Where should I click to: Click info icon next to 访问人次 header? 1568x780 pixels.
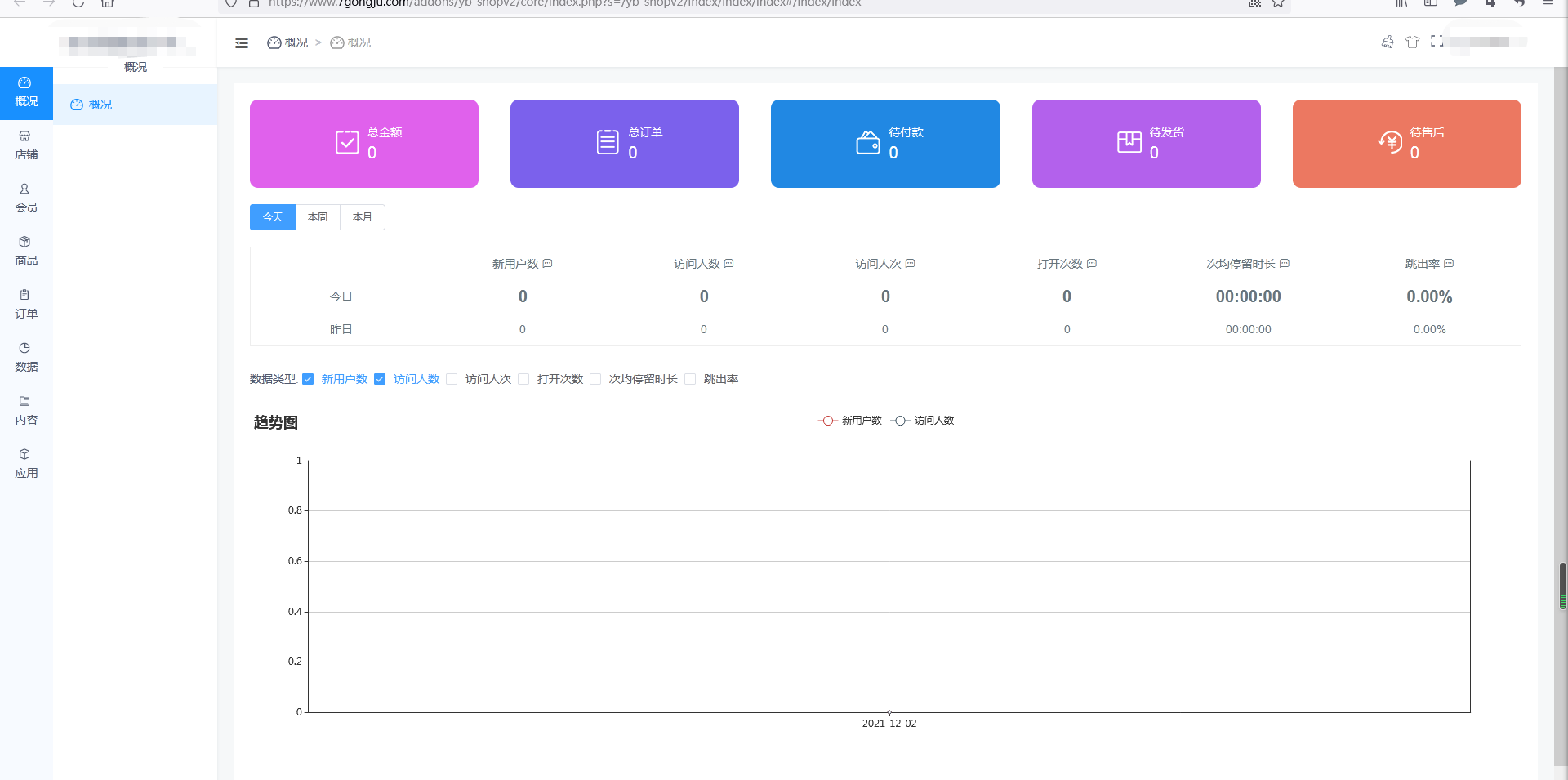[911, 264]
